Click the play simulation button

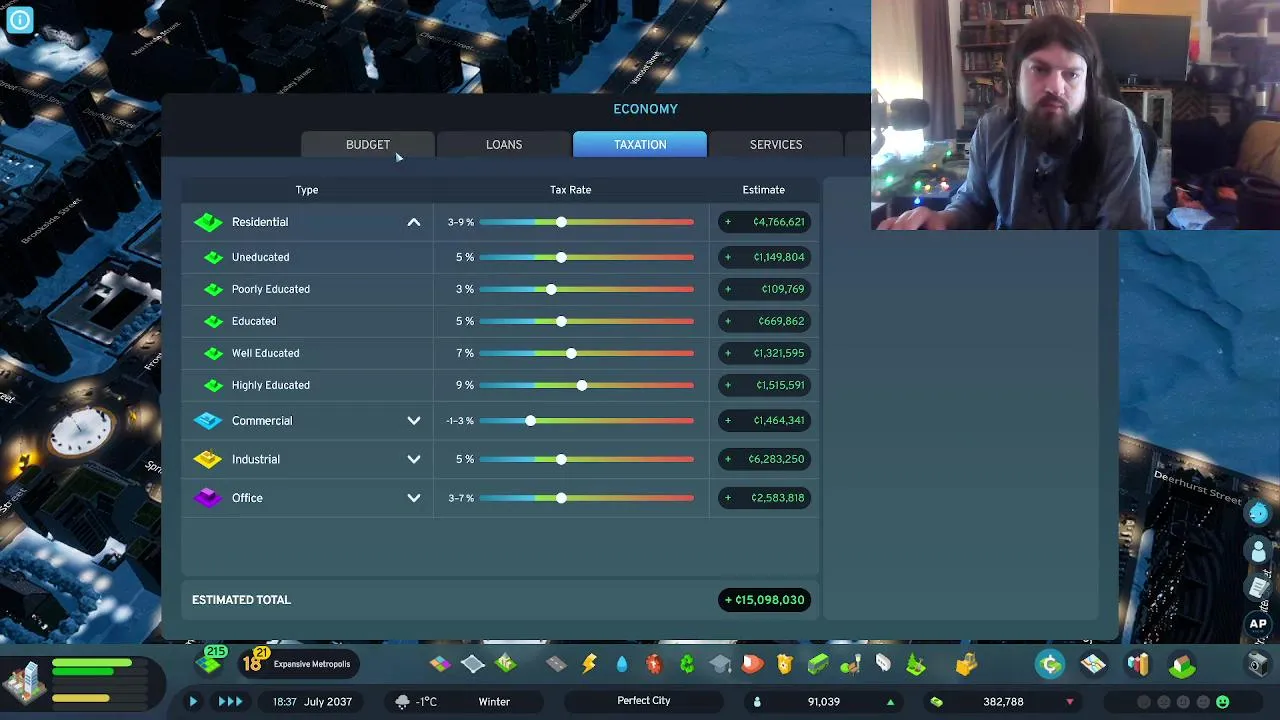(193, 702)
